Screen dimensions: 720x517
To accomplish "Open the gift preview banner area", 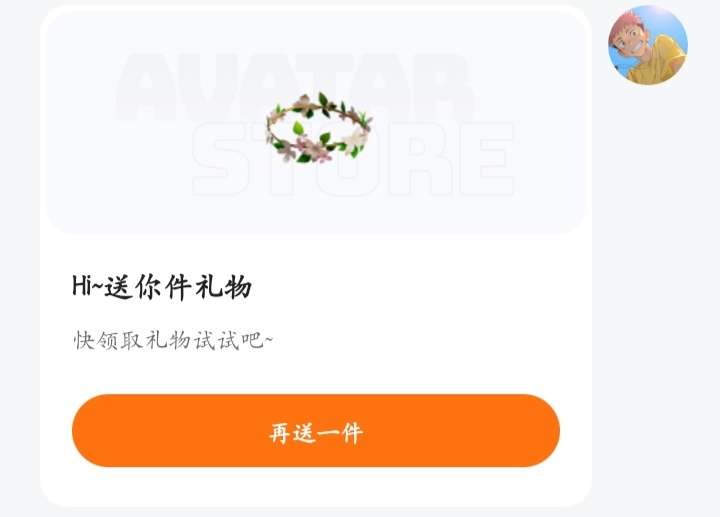I will [x=315, y=122].
